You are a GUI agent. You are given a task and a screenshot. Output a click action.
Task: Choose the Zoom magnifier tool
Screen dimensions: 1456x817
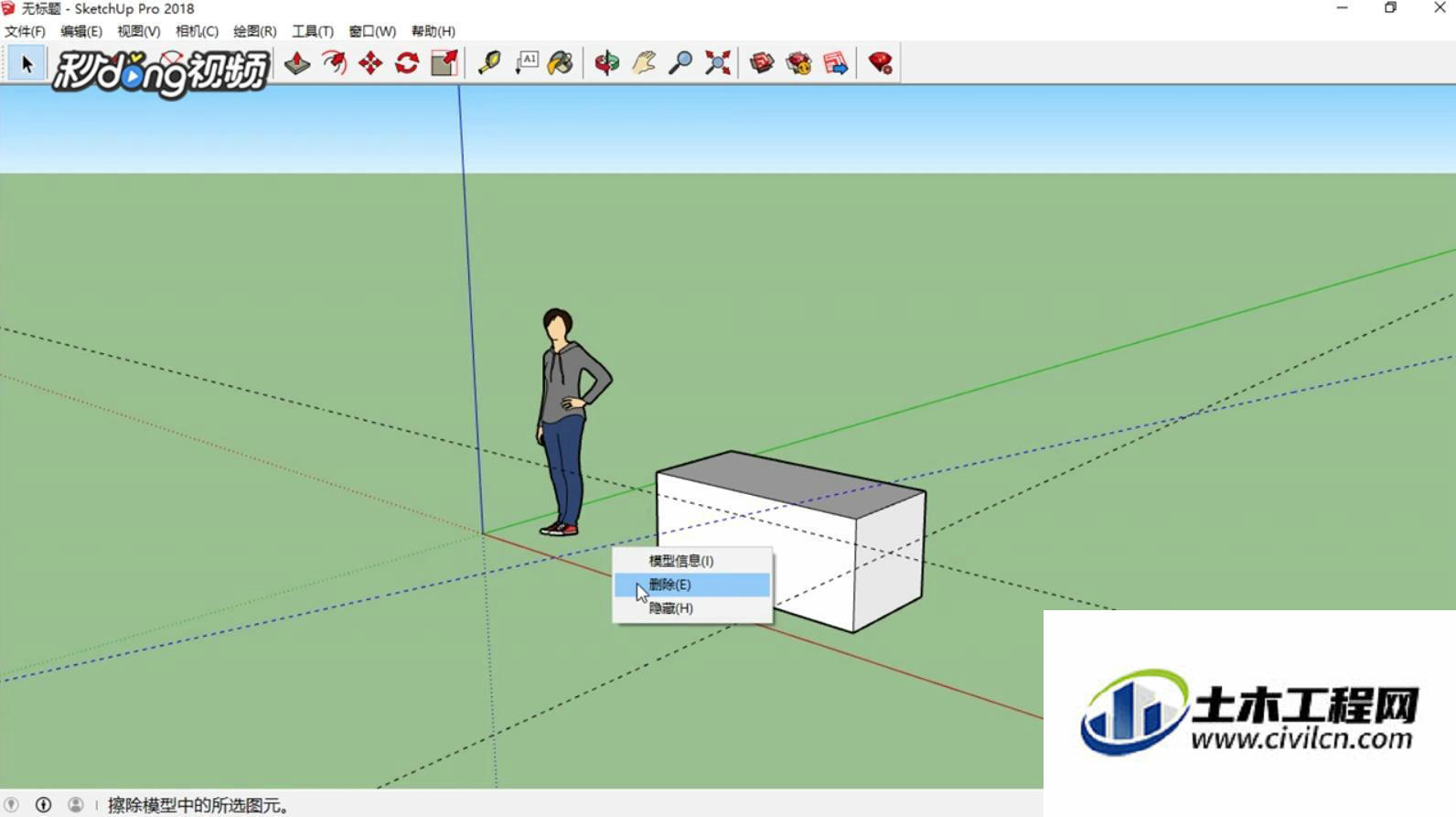coord(680,63)
